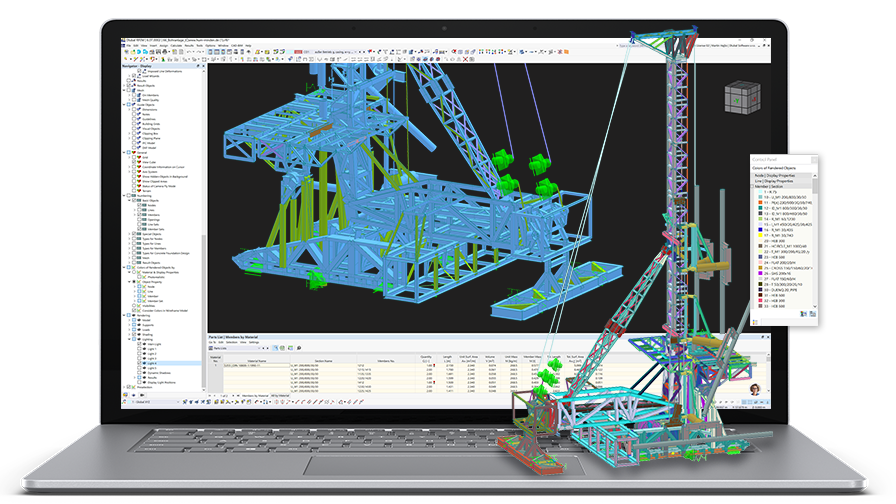The width and height of the screenshot is (896, 504).
Task: Click the New Model toolbar icon
Action: point(126,52)
